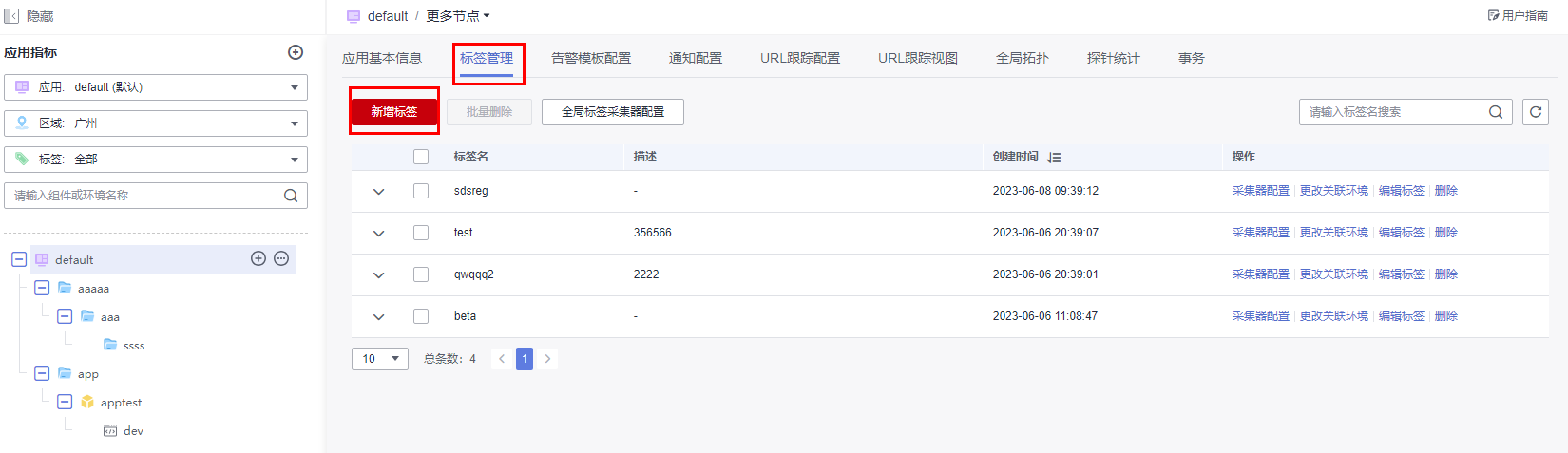Image resolution: width=1568 pixels, height=453 pixels.
Task: Expand the sdsreg row chevron
Action: click(378, 192)
